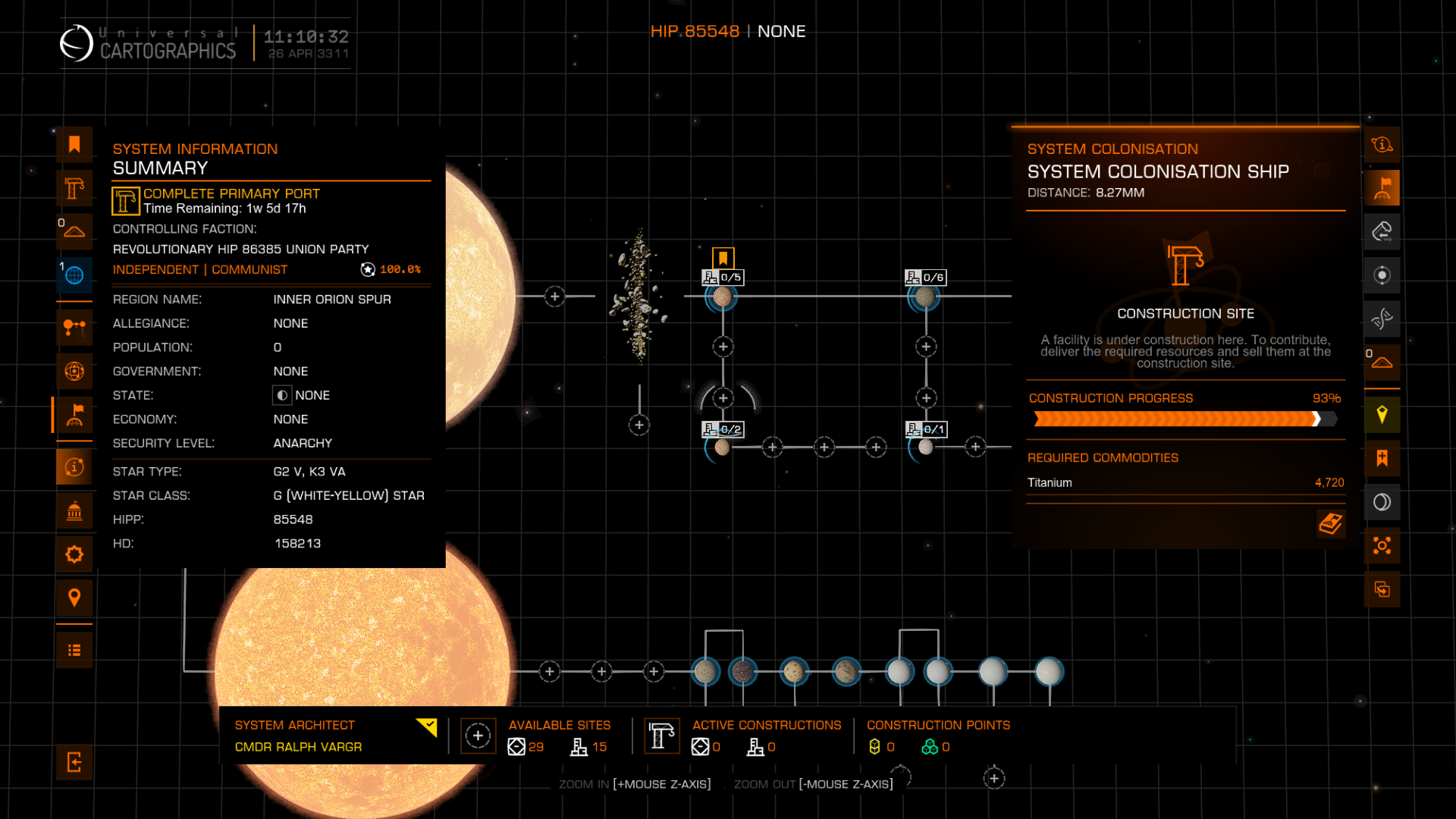Select right panel colonisation flag tab
Viewport: 1456px width, 819px height.
pos(1382,188)
